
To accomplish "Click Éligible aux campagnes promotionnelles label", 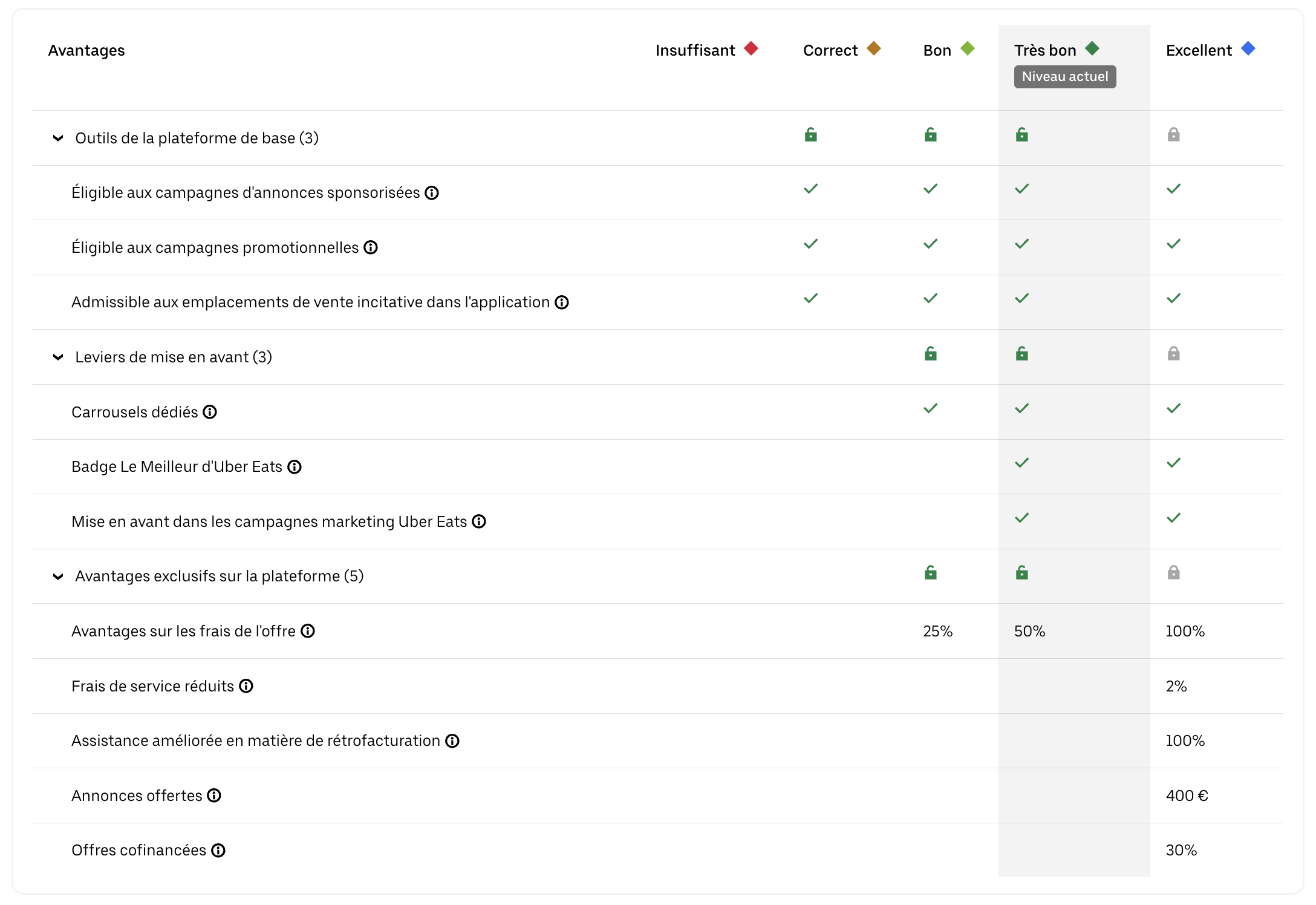I will coord(215,247).
